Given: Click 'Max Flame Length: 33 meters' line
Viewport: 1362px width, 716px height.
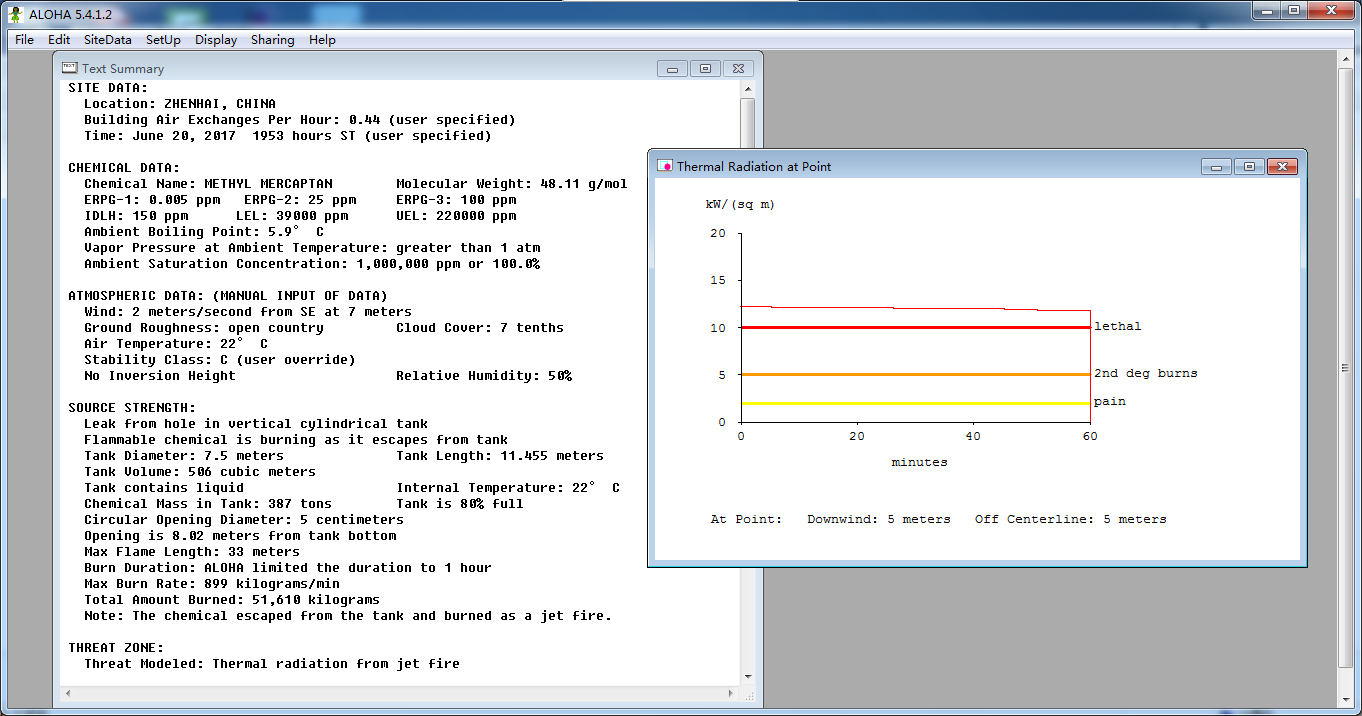Looking at the screenshot, I should coord(192,552).
